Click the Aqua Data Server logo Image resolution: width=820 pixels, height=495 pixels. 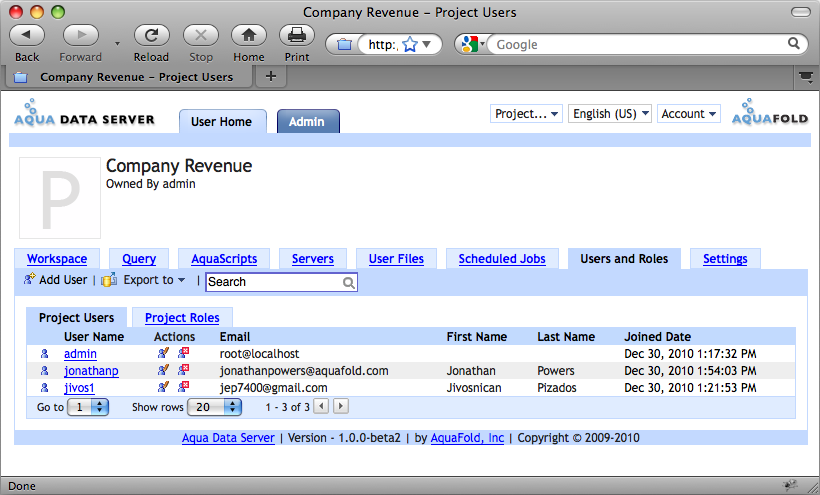click(84, 112)
